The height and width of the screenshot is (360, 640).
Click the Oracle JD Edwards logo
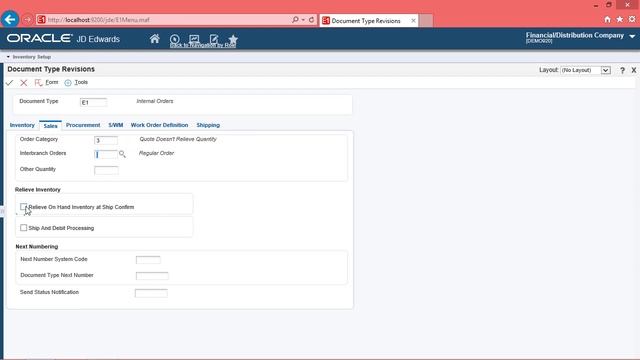63,39
